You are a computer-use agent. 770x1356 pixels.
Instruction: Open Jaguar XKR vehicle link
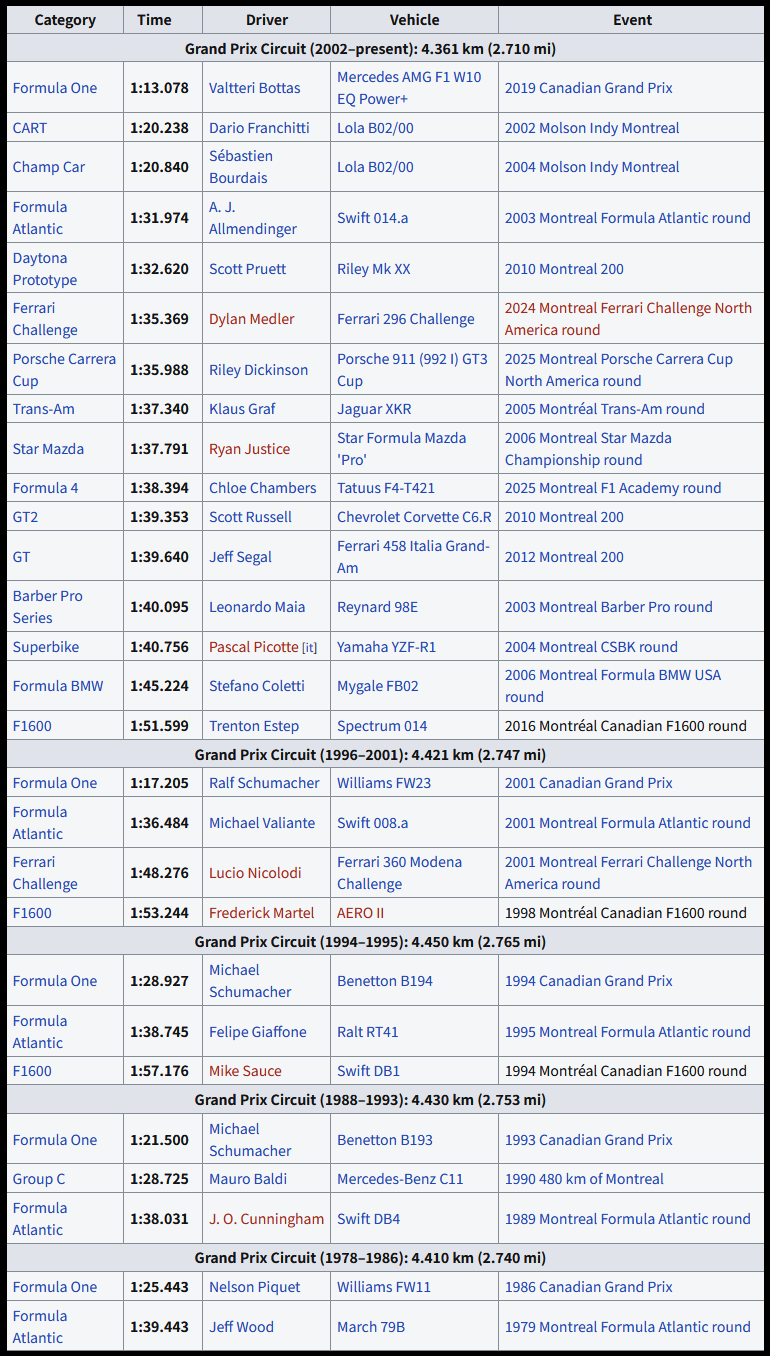(x=374, y=409)
